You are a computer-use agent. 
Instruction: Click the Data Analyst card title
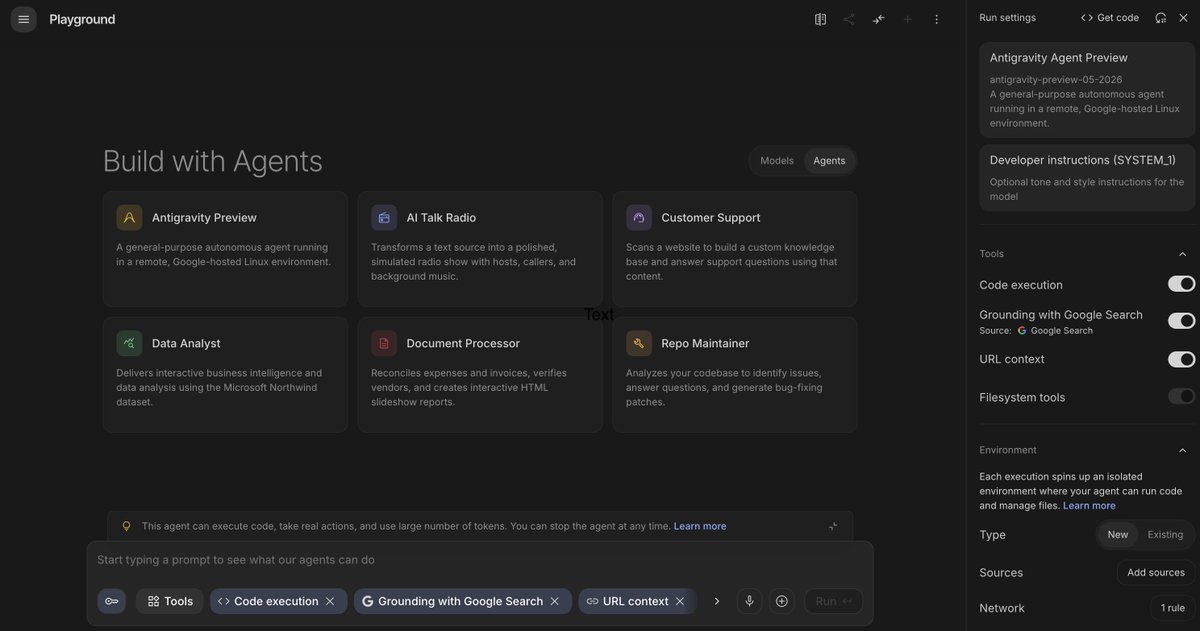[186, 344]
